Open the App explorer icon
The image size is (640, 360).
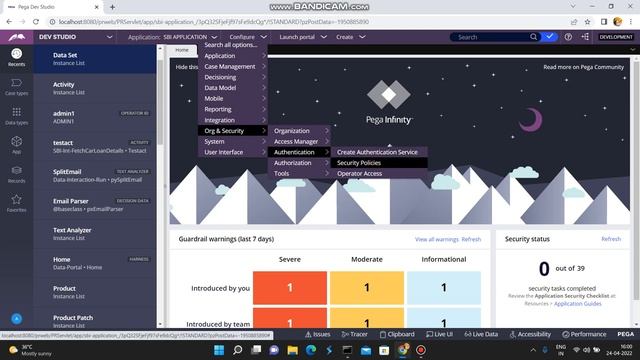tap(16, 145)
